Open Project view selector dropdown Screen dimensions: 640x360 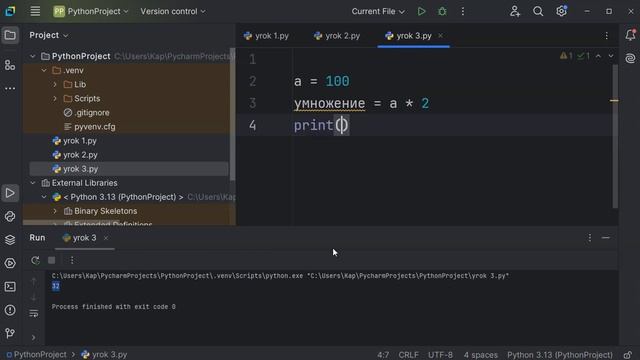(x=49, y=35)
